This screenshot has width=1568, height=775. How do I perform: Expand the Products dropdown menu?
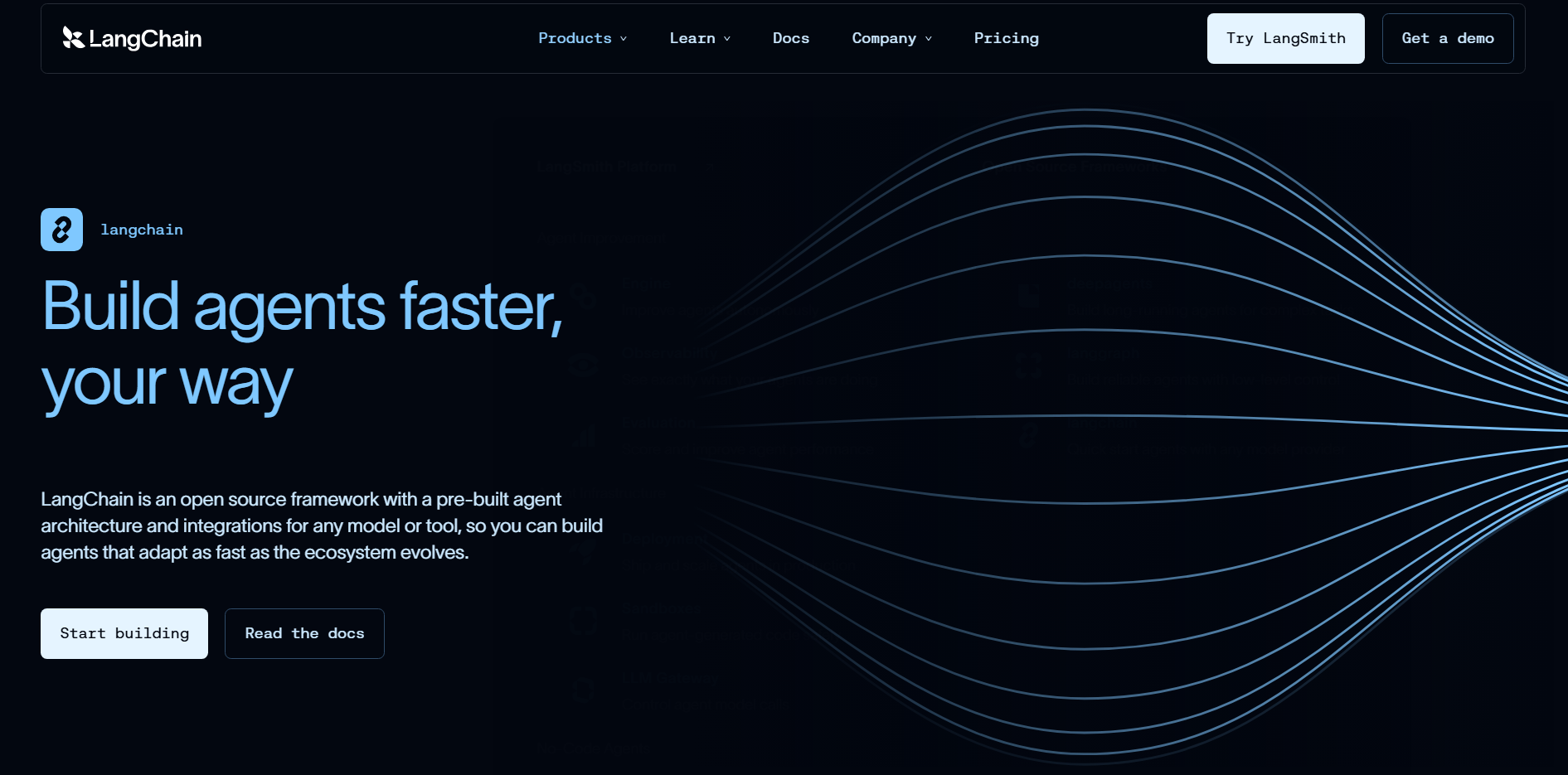coord(583,38)
